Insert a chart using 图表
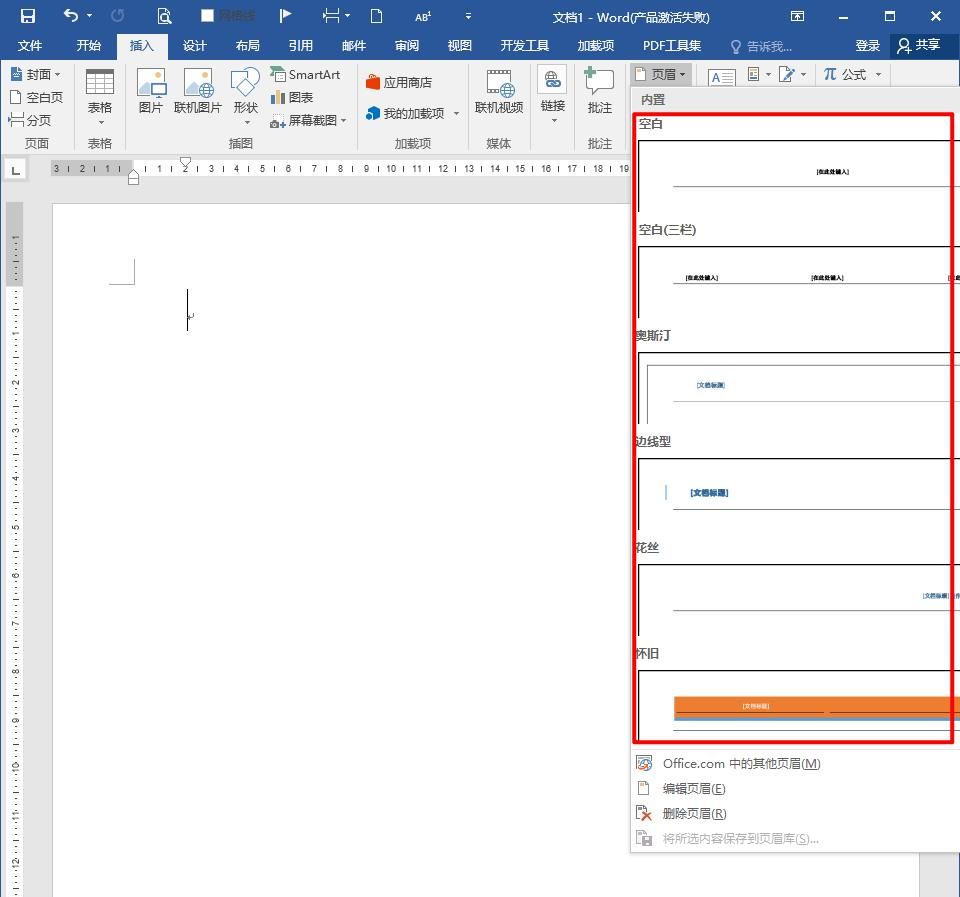960x897 pixels. pyautogui.click(x=292, y=97)
